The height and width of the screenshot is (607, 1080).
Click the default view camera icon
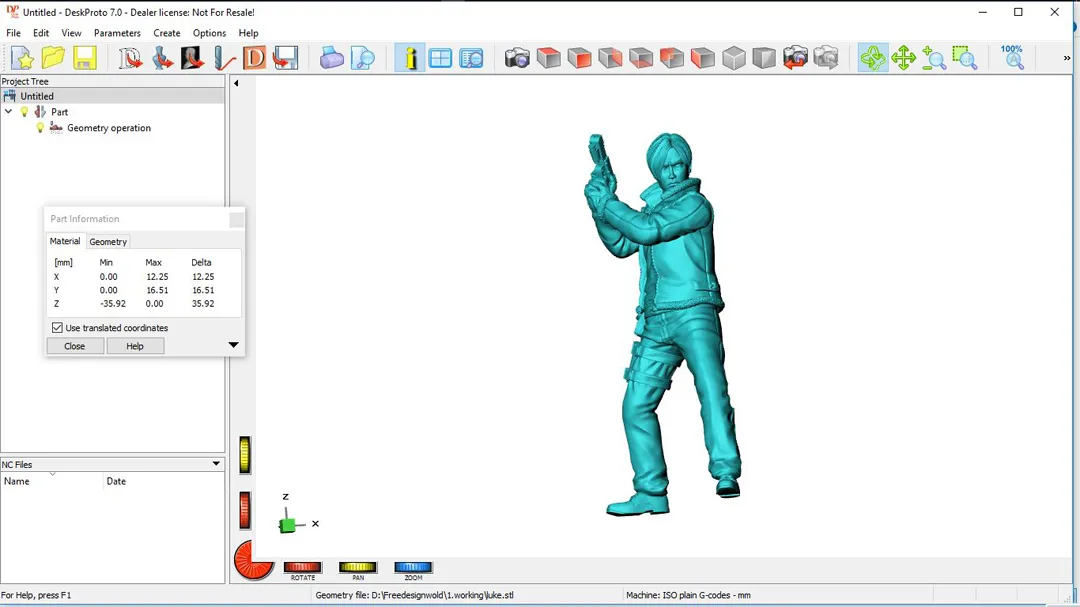[517, 58]
